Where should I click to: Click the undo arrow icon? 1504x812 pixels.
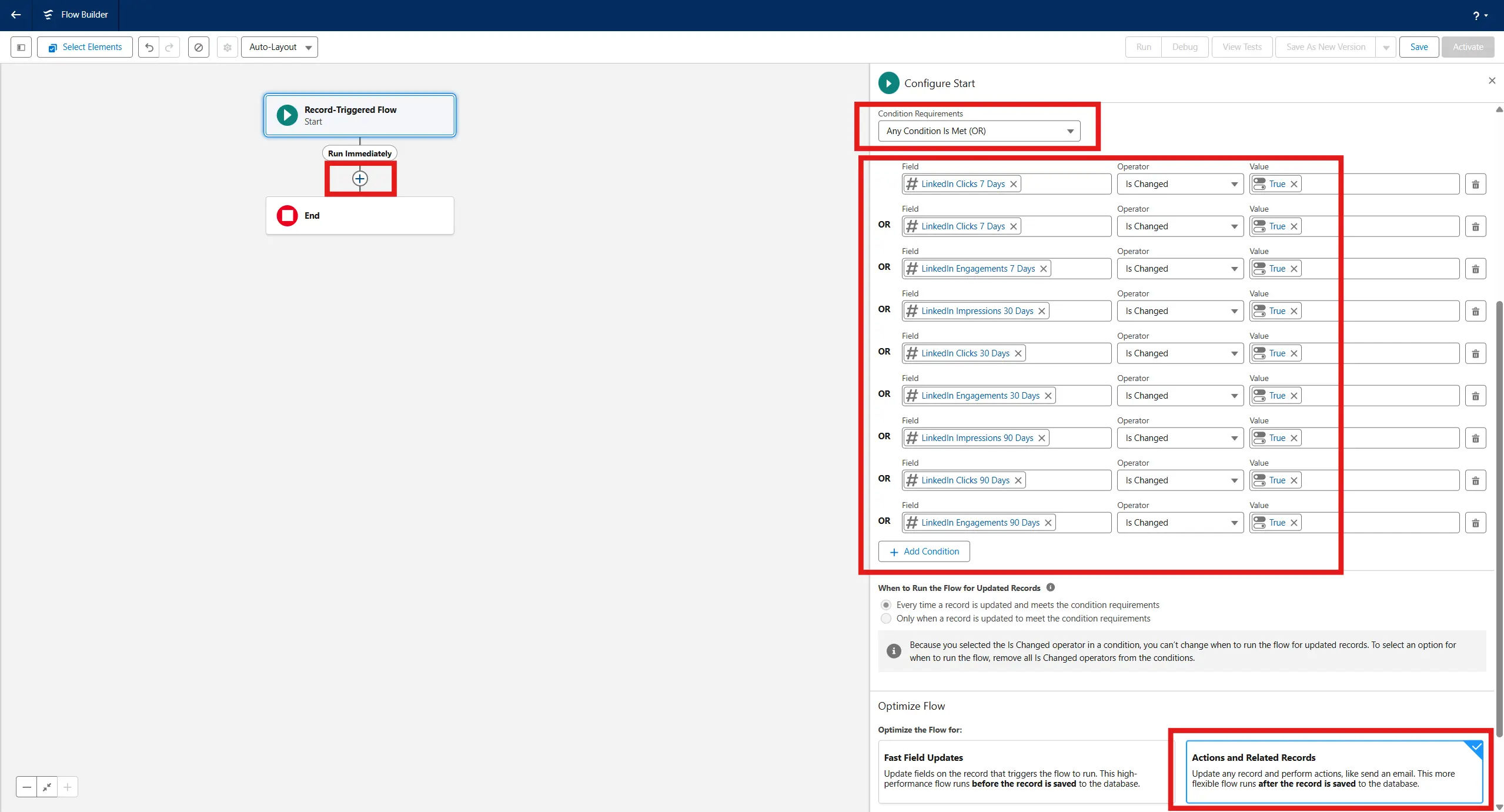pos(149,47)
